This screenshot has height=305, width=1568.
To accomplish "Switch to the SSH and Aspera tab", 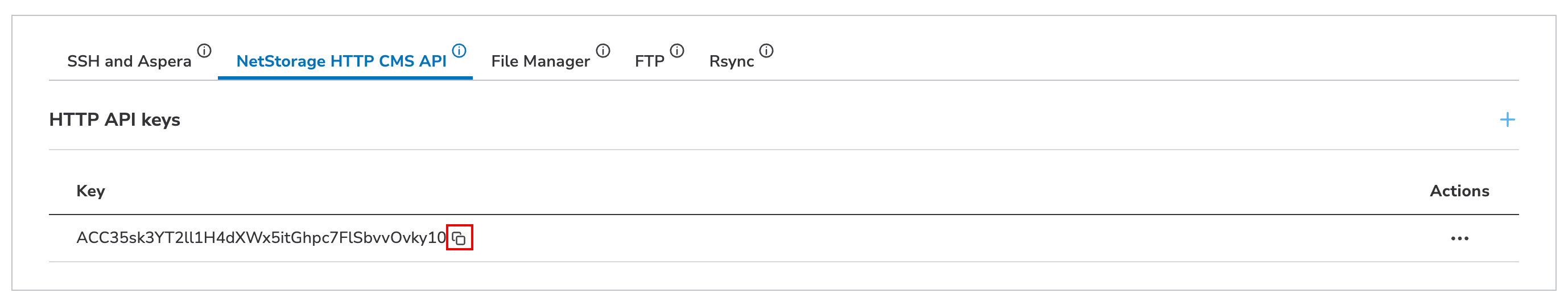I will (129, 61).
